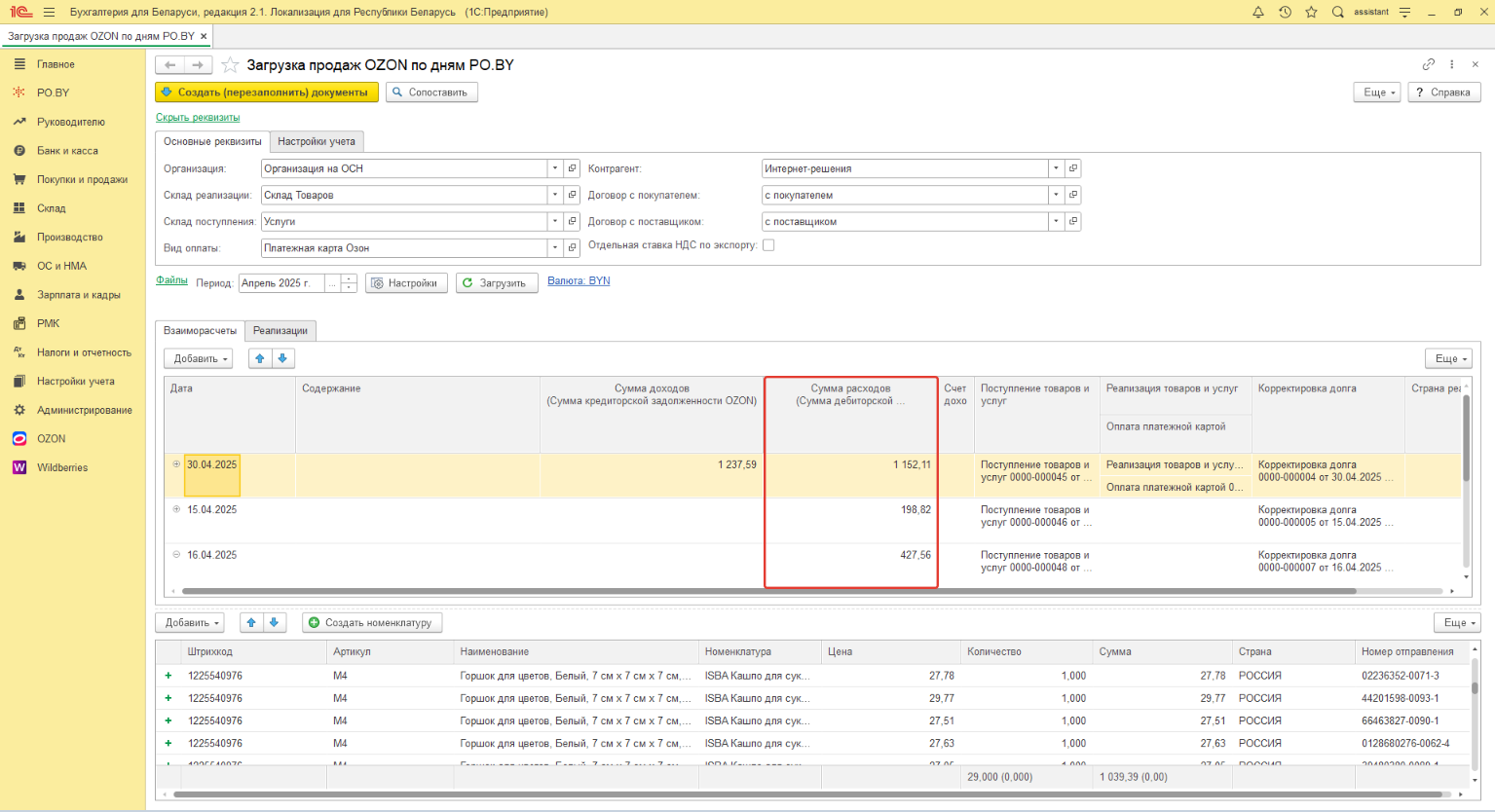Open the Валюта: BYN link
Screen dimensions: 1495x812
click(579, 280)
